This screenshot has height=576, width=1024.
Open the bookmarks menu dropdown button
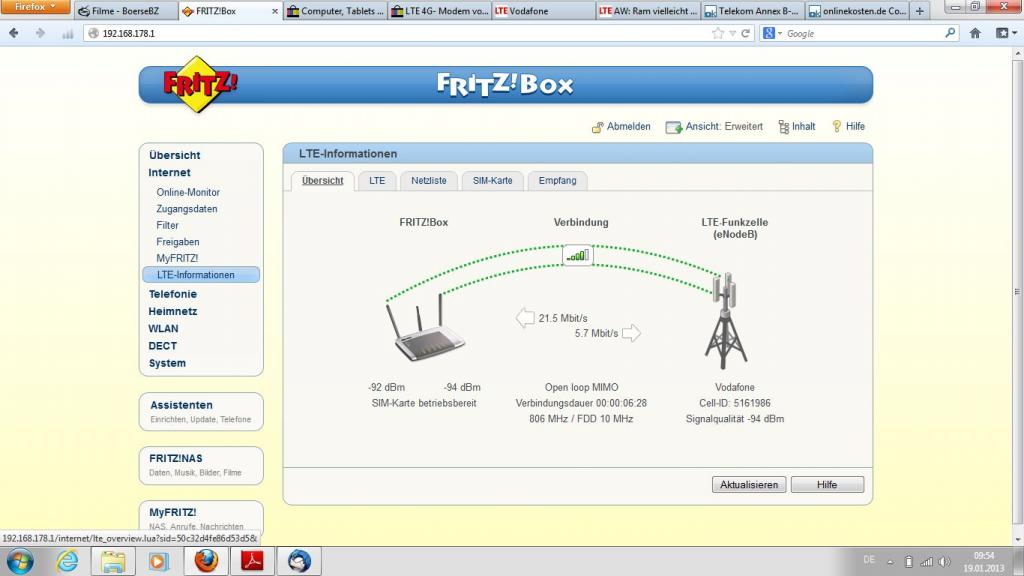point(1006,33)
